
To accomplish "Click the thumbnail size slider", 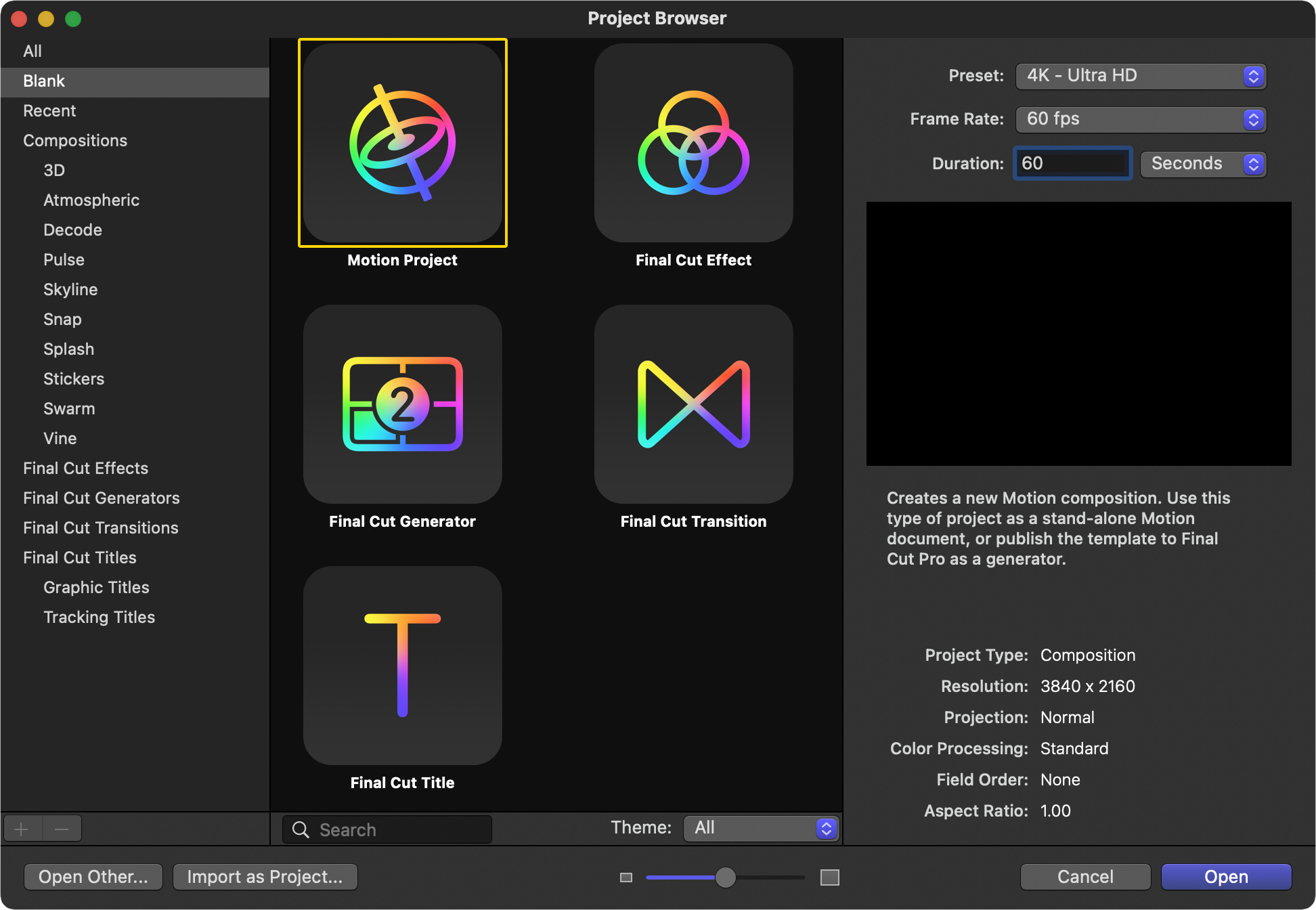I will [x=726, y=877].
